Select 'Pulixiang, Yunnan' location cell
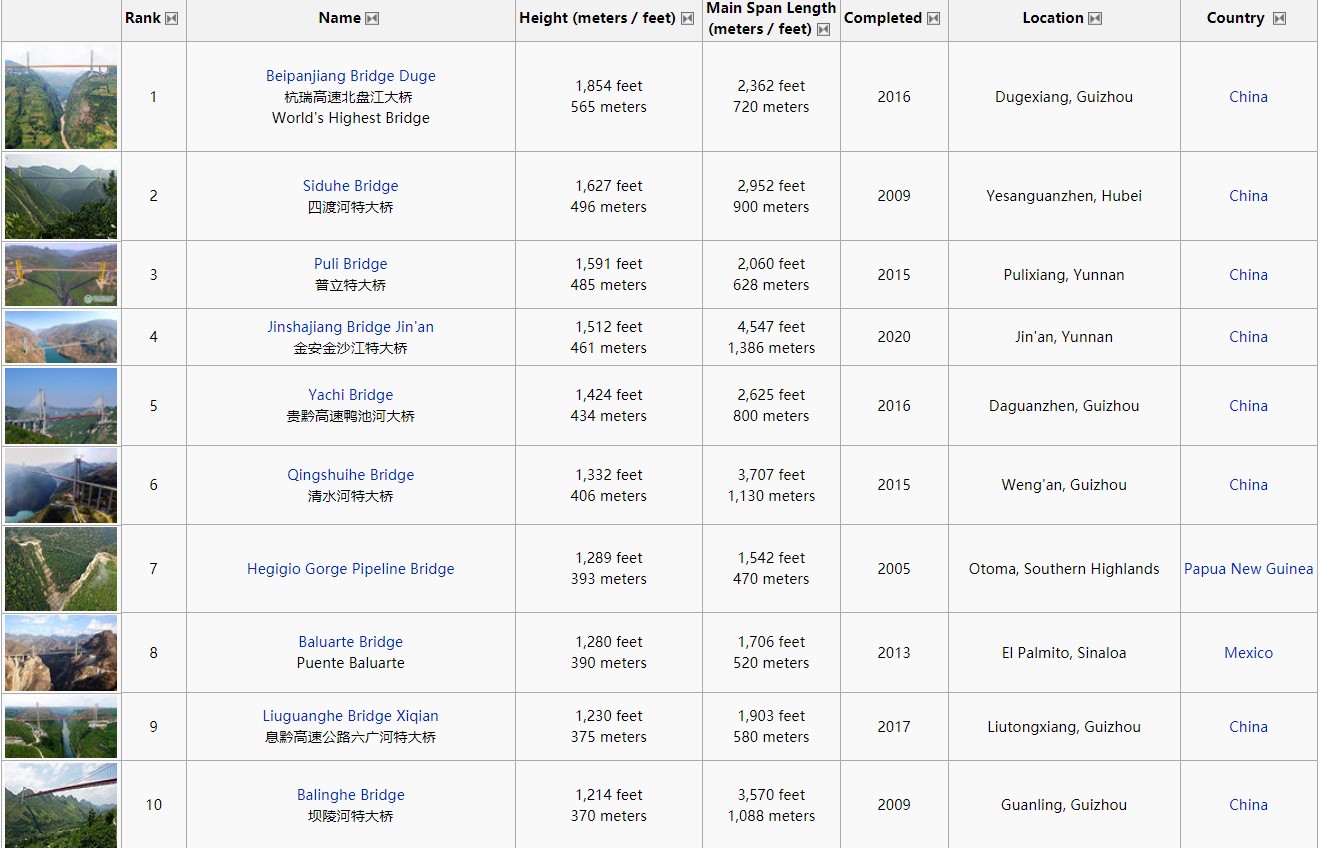The width and height of the screenshot is (1320, 848). tap(1064, 275)
